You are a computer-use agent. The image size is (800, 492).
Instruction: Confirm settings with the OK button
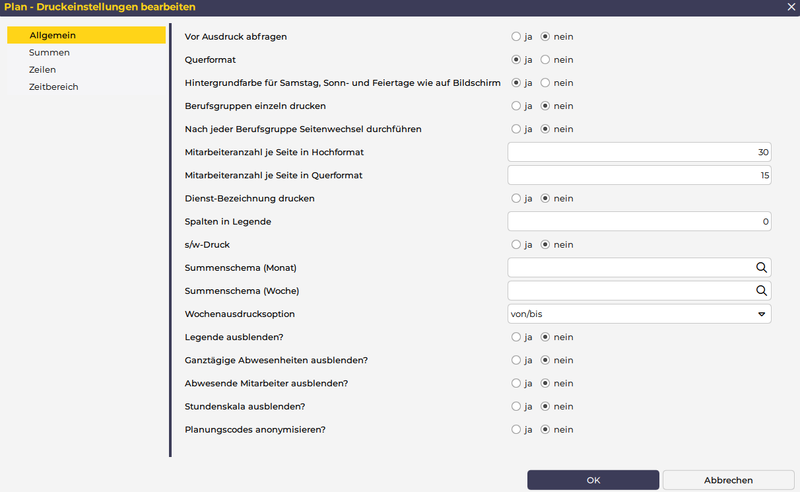(x=593, y=480)
